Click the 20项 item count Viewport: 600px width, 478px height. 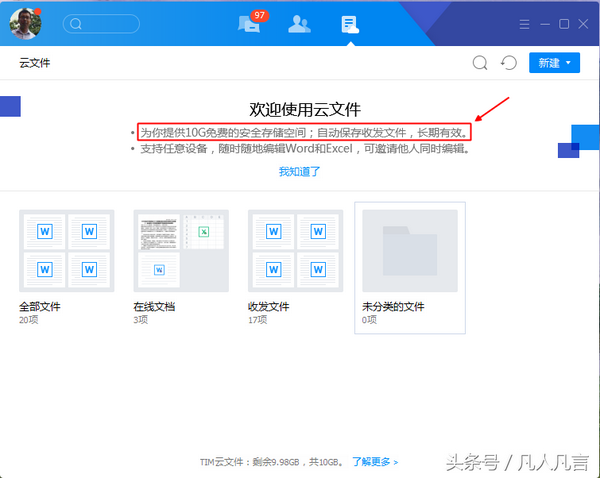(x=29, y=320)
